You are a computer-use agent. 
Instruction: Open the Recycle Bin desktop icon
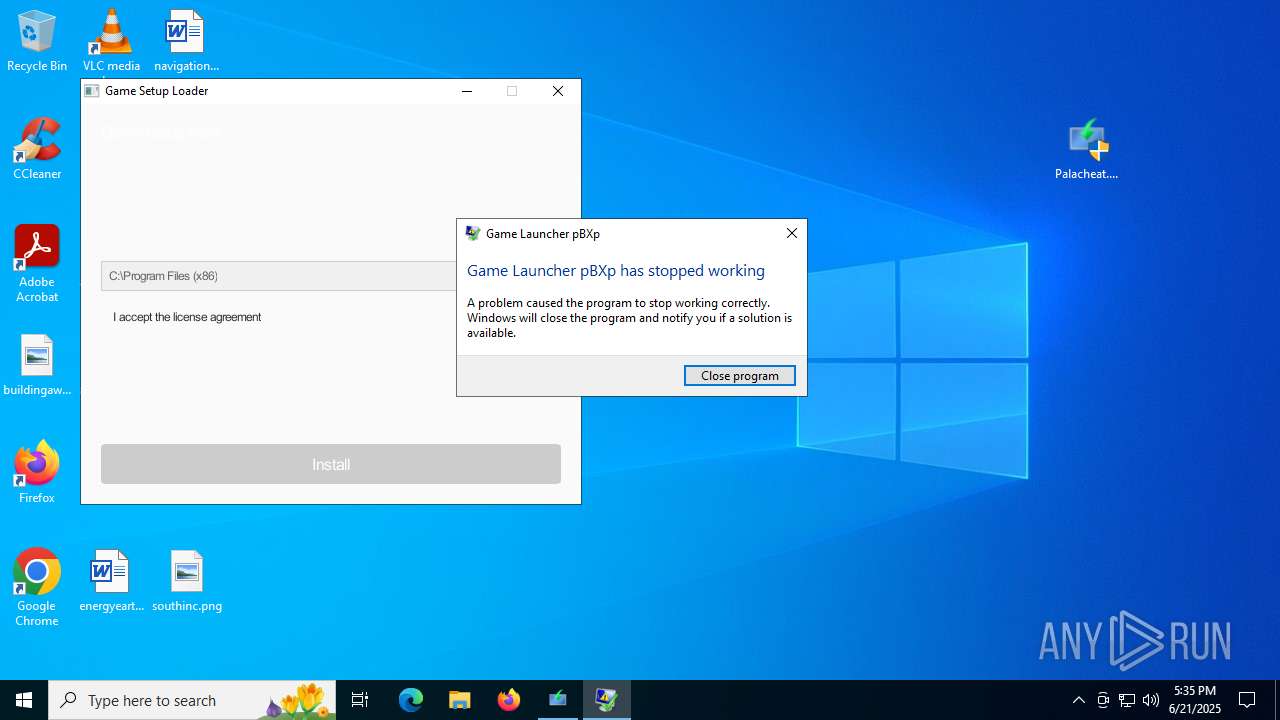[37, 41]
